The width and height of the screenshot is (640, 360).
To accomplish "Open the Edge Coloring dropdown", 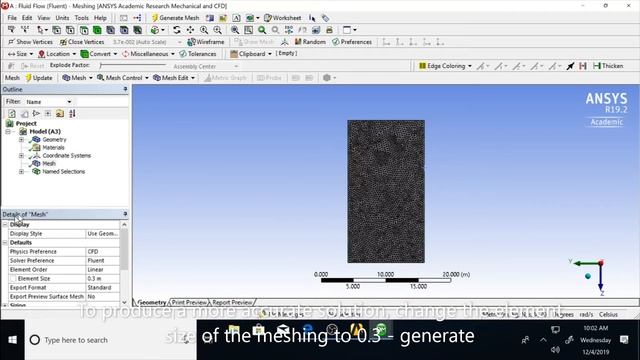I will coord(445,66).
